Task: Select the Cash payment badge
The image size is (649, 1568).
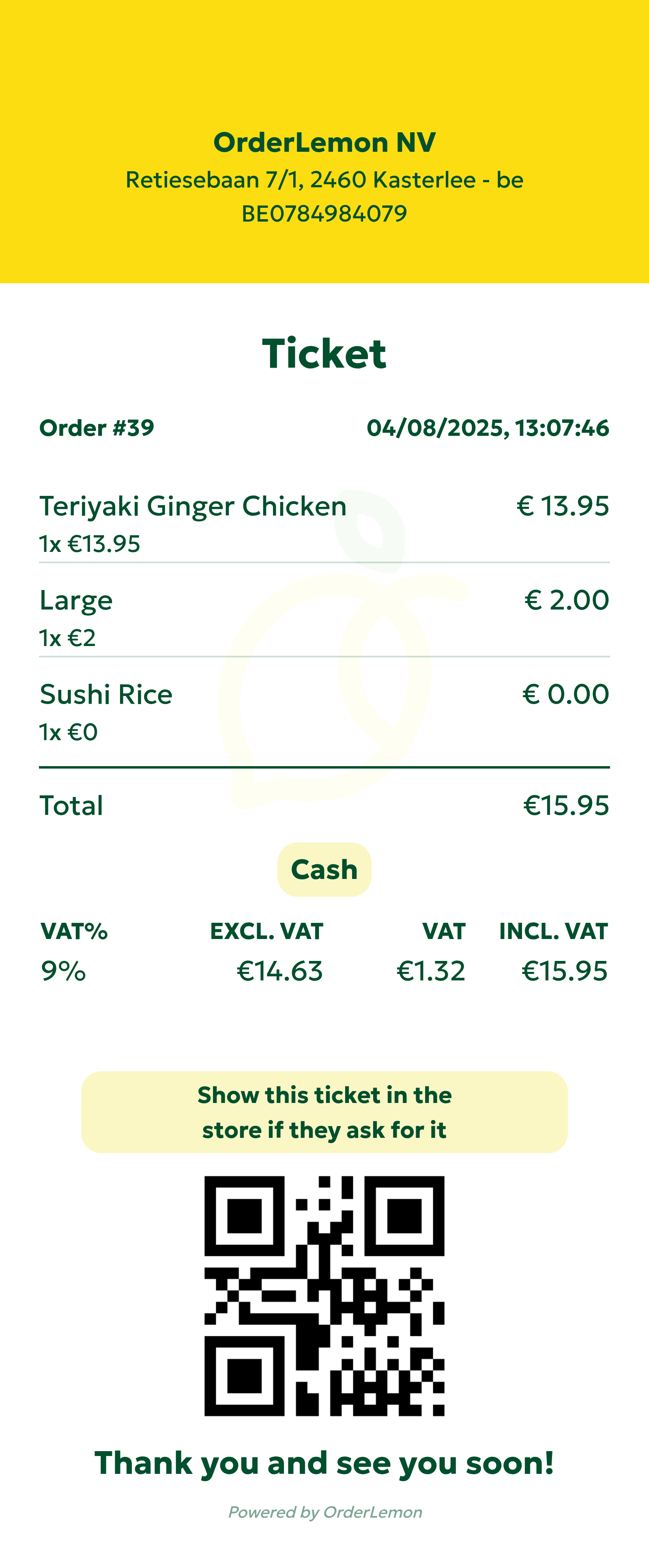Action: [324, 869]
